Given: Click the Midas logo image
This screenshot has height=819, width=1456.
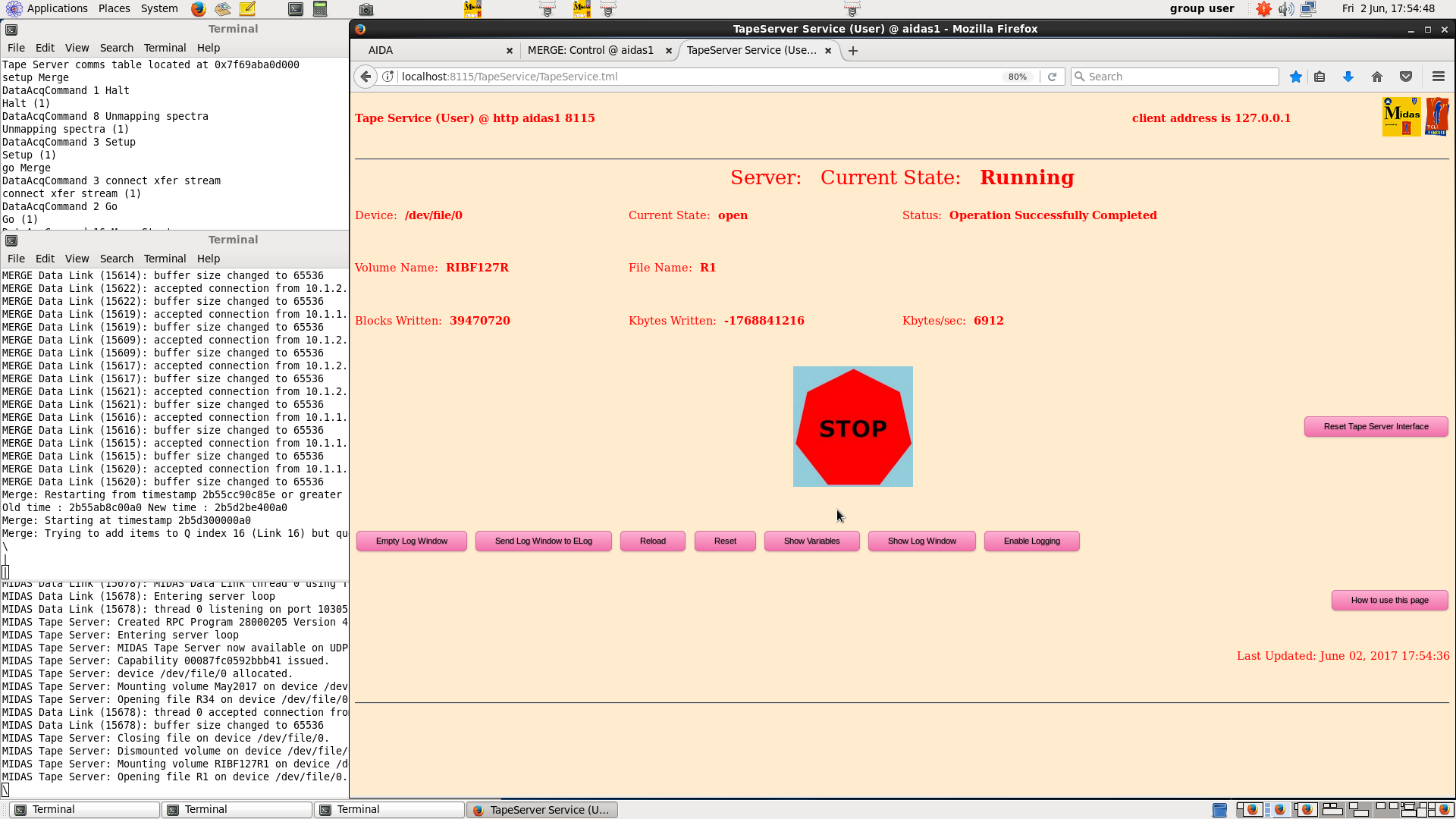Looking at the screenshot, I should pyautogui.click(x=1401, y=117).
